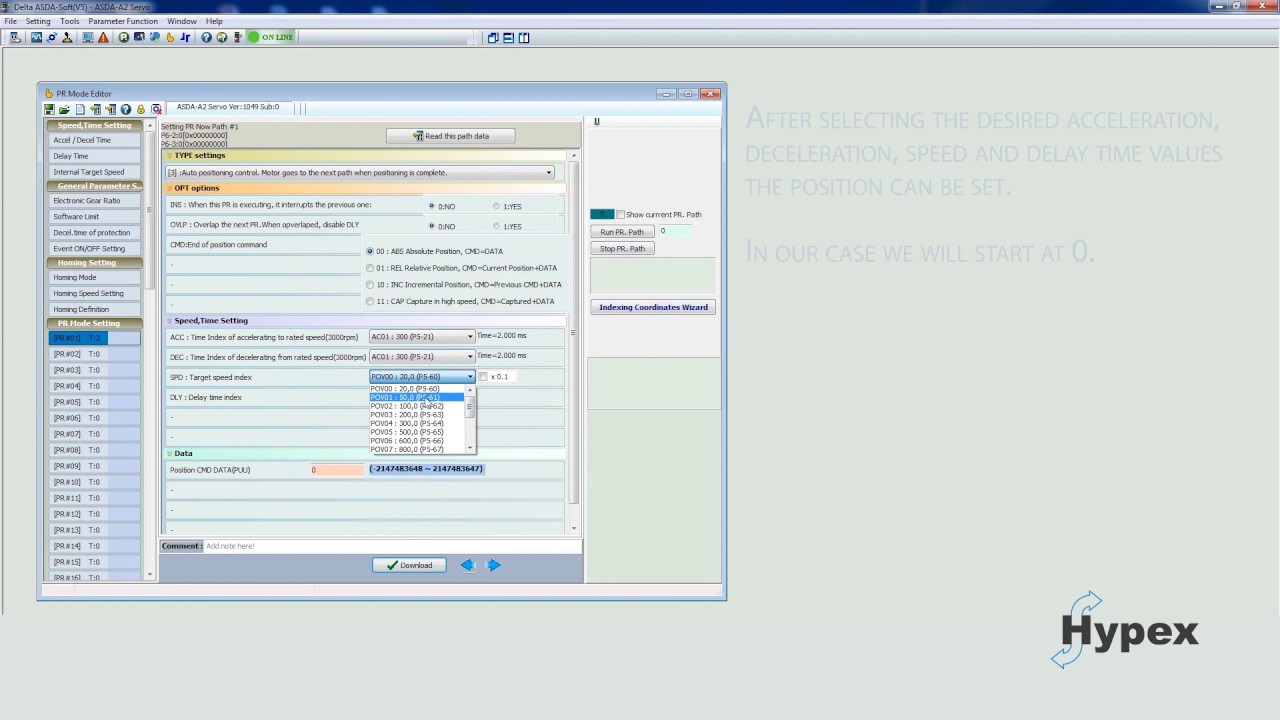Open the Window menu
This screenshot has height=720, width=1280.
coord(182,21)
